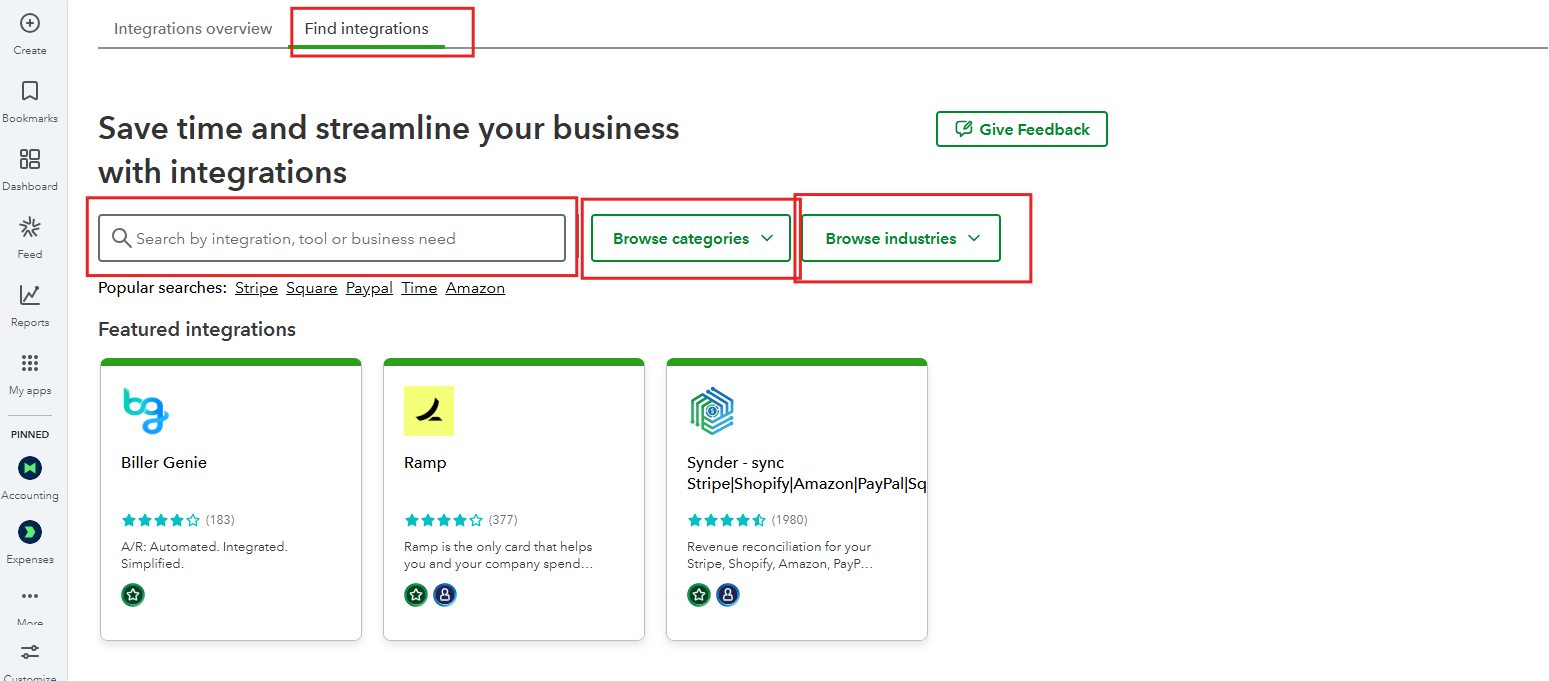Click the Amazon popular search link
This screenshot has width=1549, height=681.
(475, 288)
